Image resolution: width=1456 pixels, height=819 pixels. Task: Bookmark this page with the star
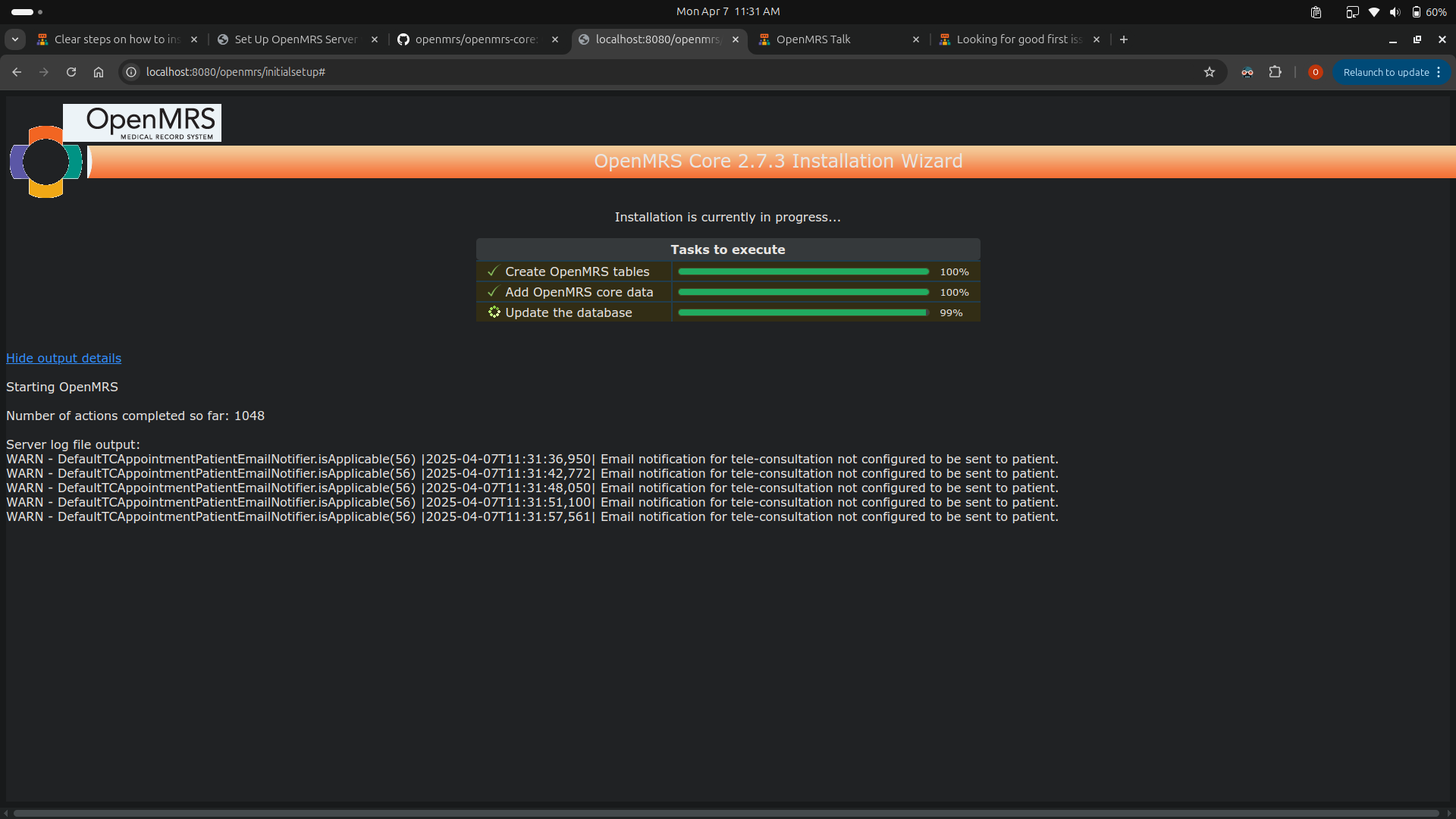click(1210, 72)
